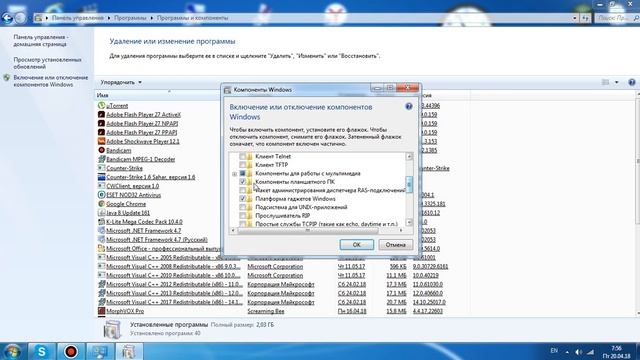Uncheck the Компоненты планшетного ПК checkbox
This screenshot has width=640, height=360.
(242, 182)
